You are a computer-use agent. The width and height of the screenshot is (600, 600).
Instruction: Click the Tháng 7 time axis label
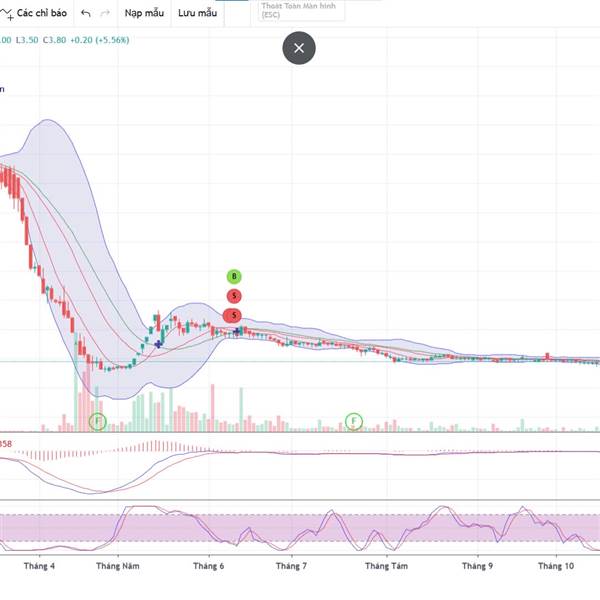pos(292,566)
